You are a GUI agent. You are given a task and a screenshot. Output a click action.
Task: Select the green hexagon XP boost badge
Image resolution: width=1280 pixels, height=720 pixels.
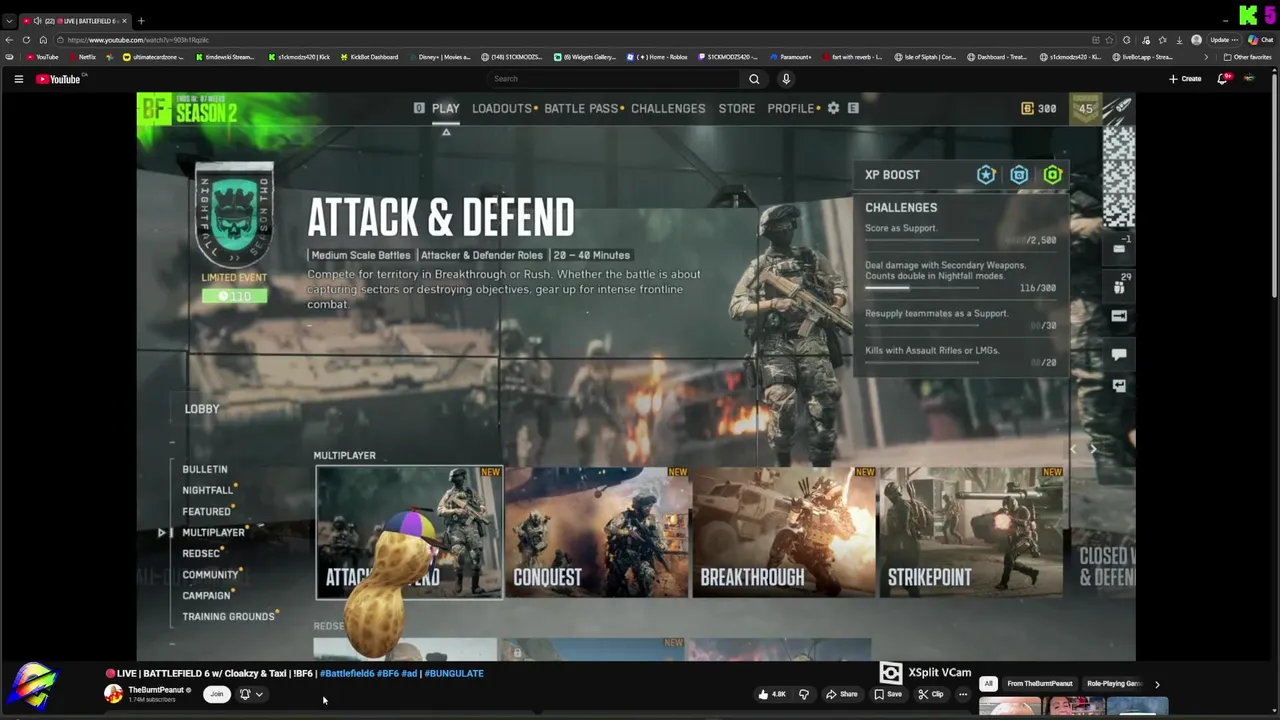coord(1052,175)
